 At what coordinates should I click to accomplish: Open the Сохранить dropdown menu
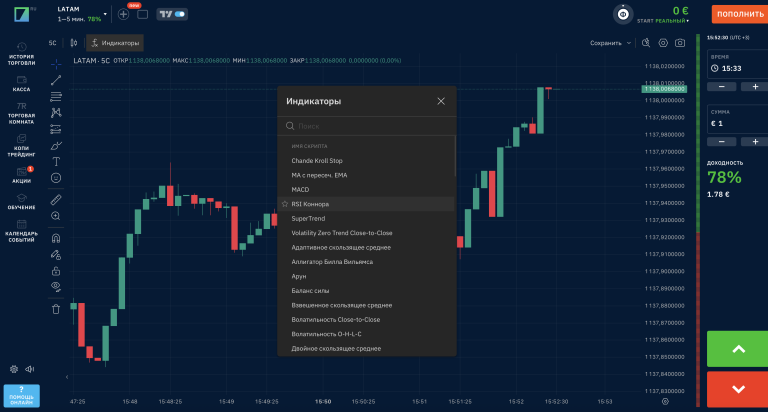click(x=610, y=44)
